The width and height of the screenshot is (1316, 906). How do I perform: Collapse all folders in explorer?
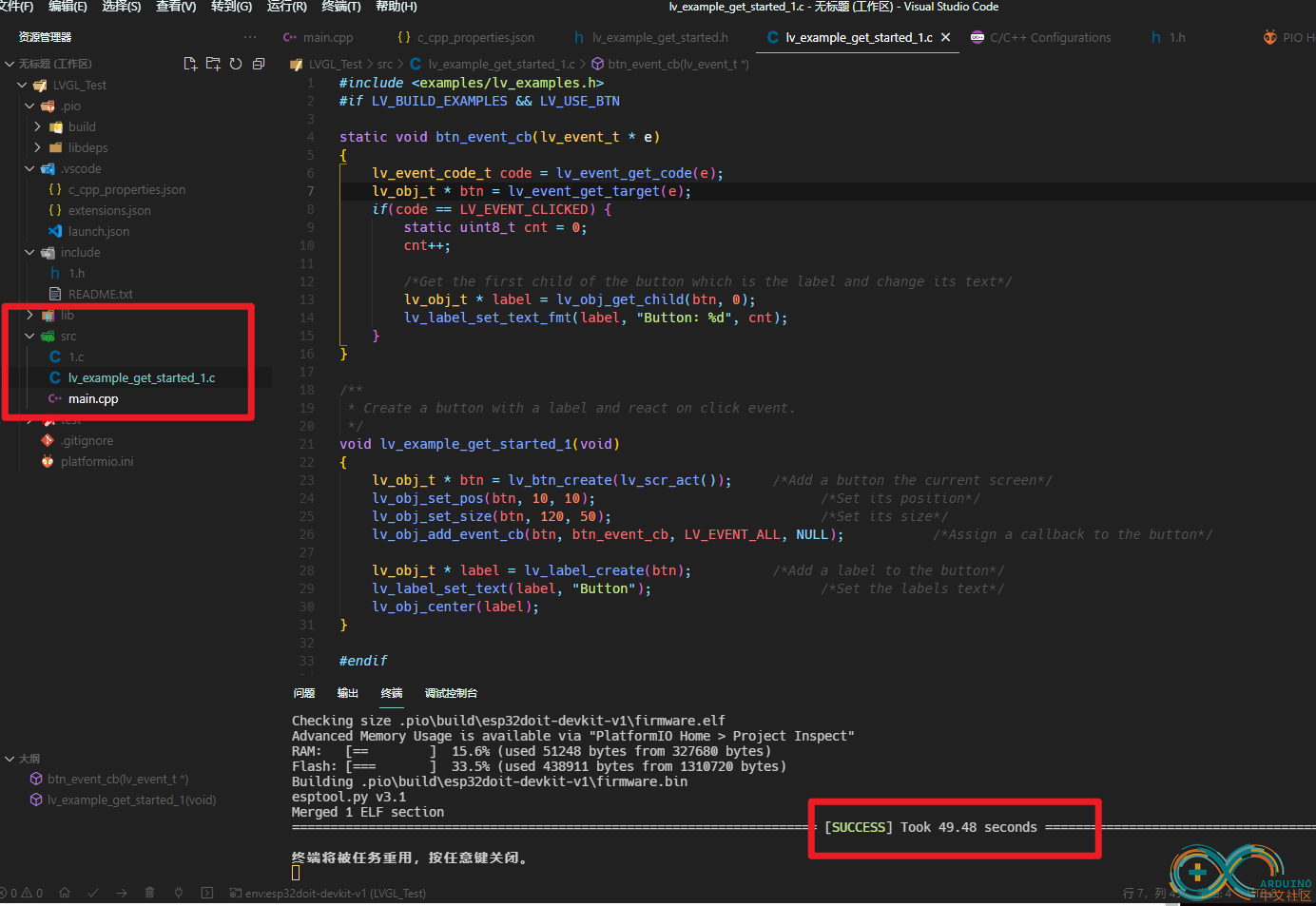[259, 64]
